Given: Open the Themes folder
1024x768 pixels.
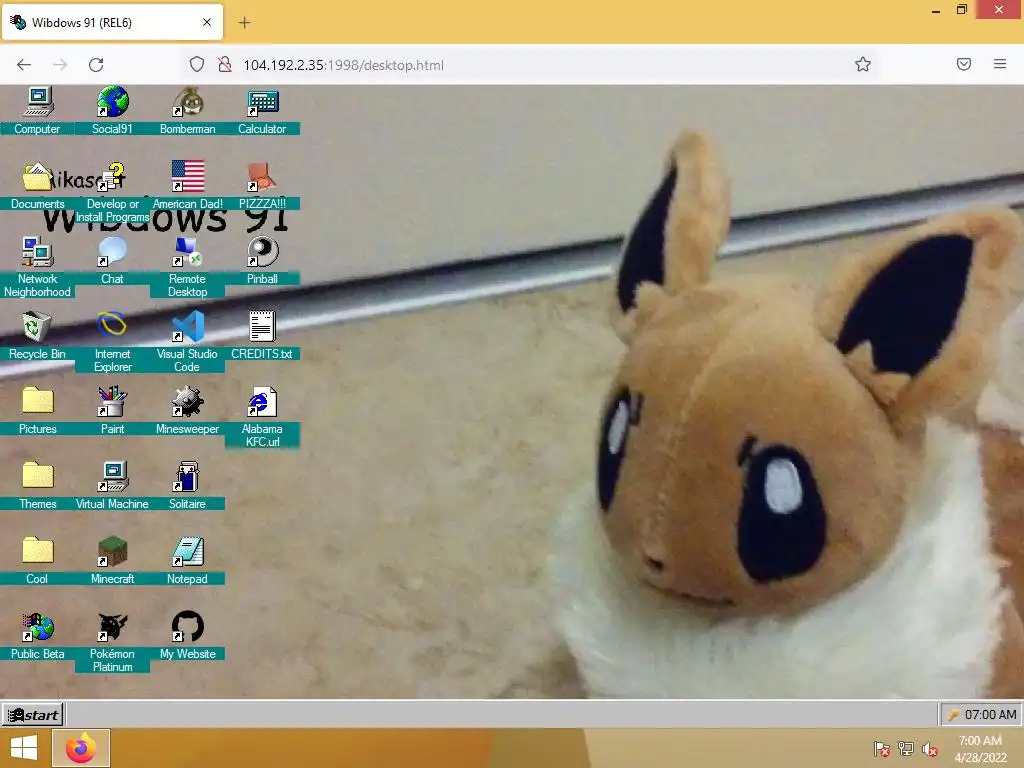Looking at the screenshot, I should tap(37, 486).
